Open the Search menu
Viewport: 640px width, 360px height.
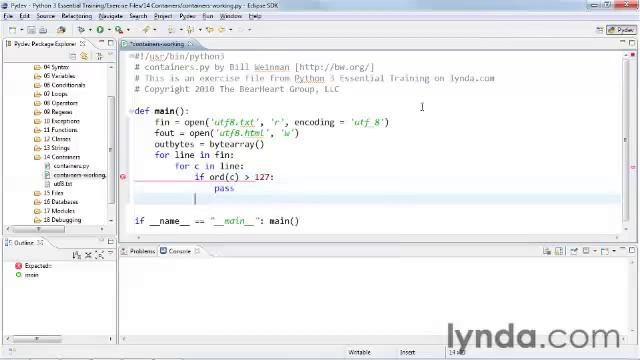pos(138,16)
